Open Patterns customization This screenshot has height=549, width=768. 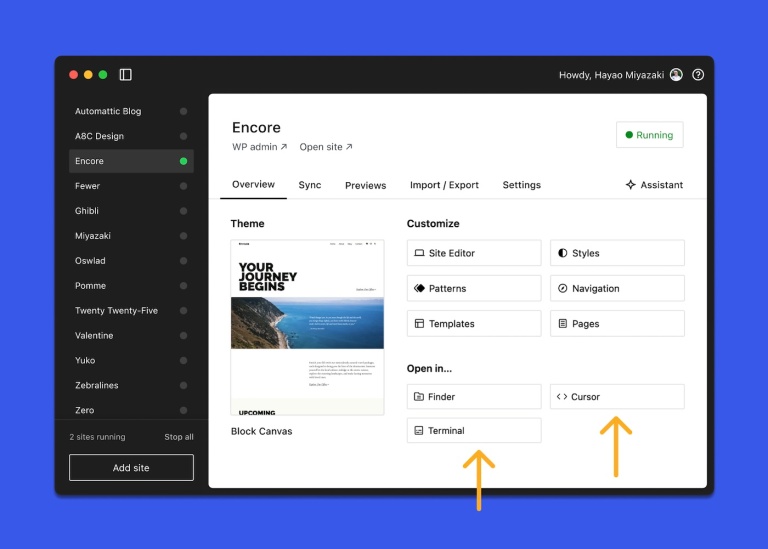pos(474,288)
